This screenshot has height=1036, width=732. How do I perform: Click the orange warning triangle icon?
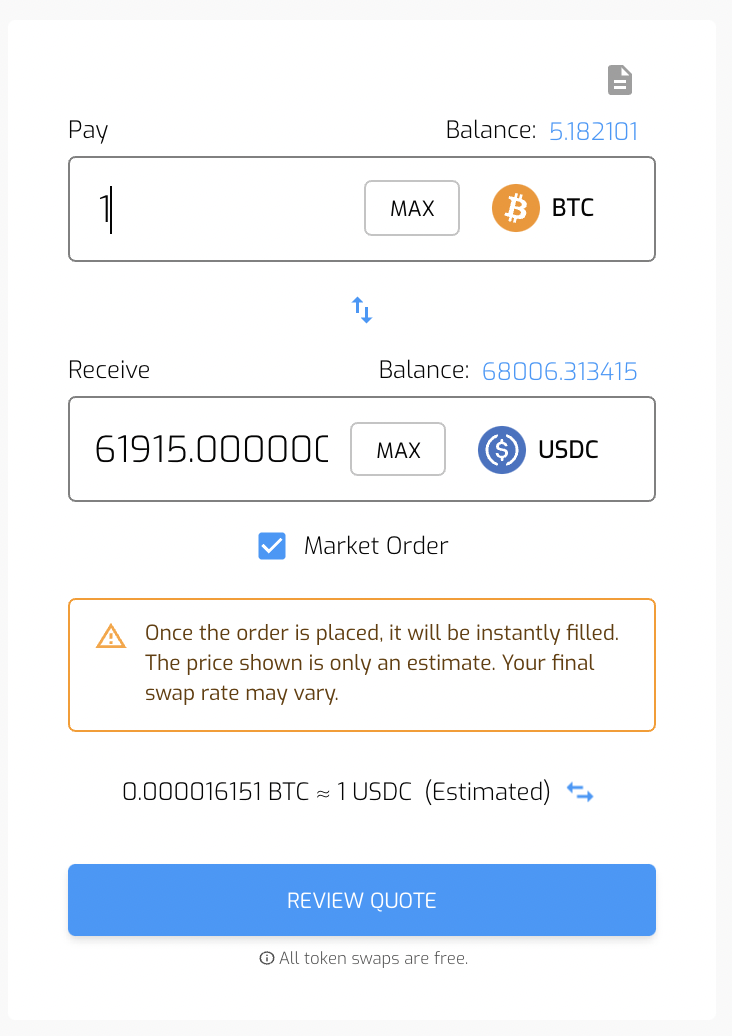pos(111,636)
